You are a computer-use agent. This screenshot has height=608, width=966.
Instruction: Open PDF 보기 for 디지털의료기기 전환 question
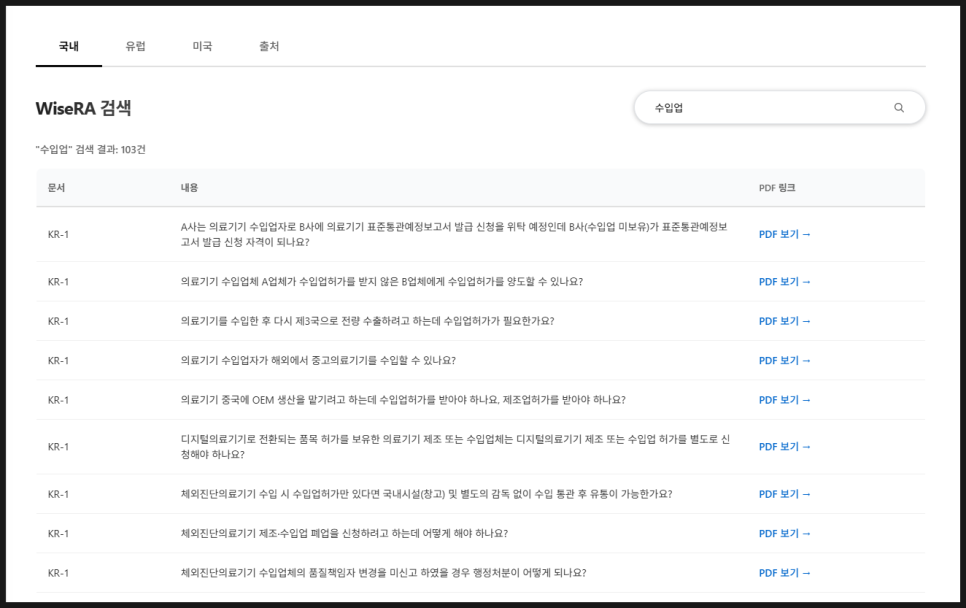pyautogui.click(x=786, y=446)
